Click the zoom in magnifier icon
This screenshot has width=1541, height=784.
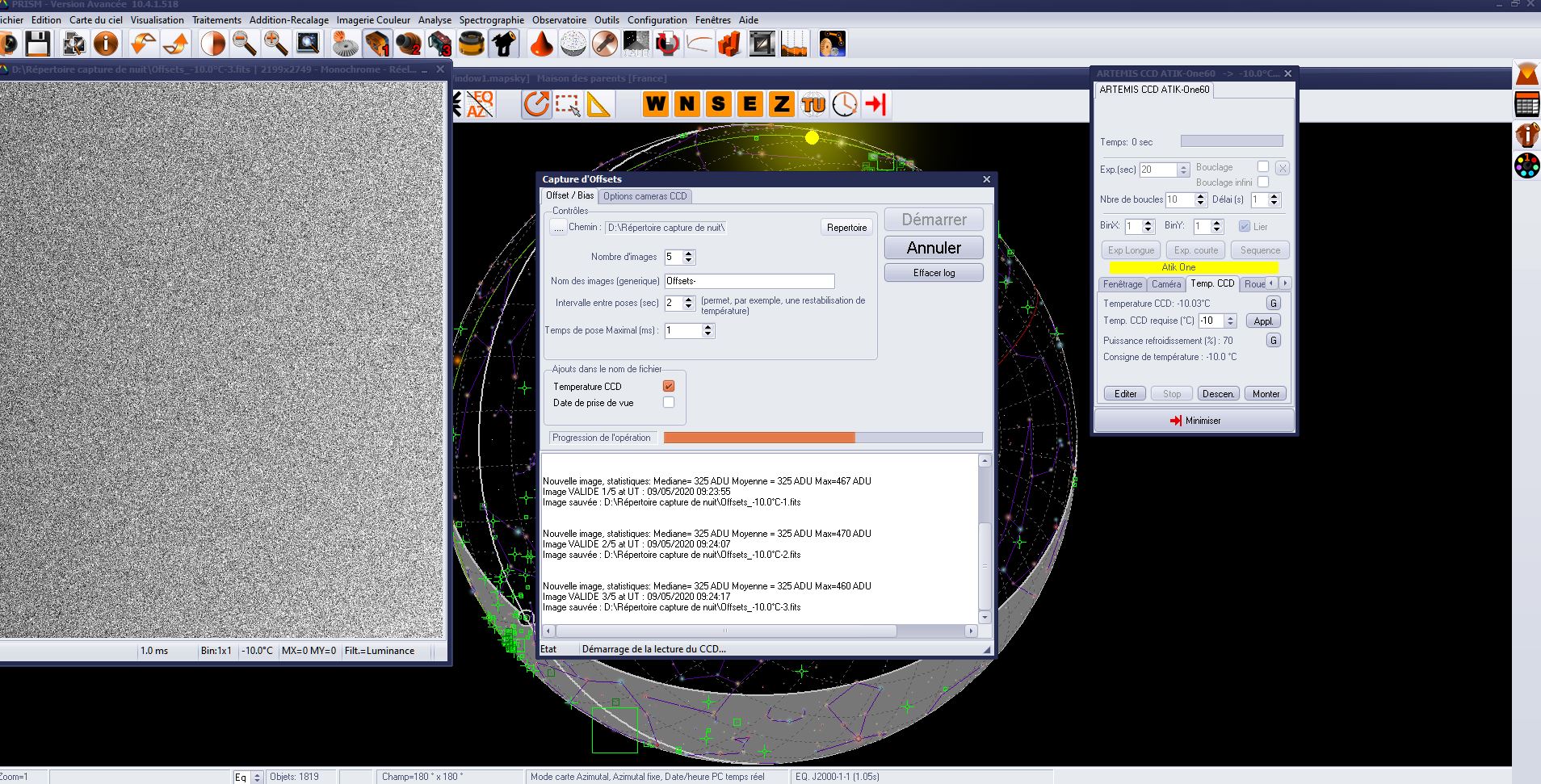pyautogui.click(x=275, y=44)
